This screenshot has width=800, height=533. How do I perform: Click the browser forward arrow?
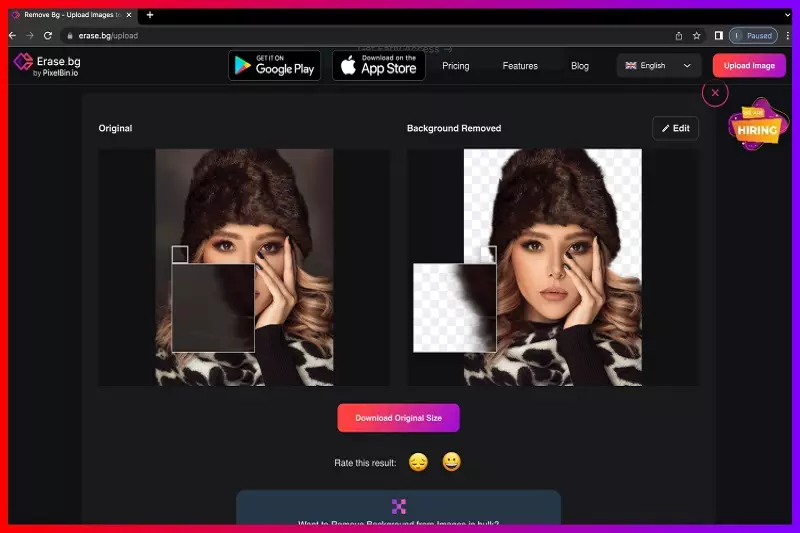(30, 36)
